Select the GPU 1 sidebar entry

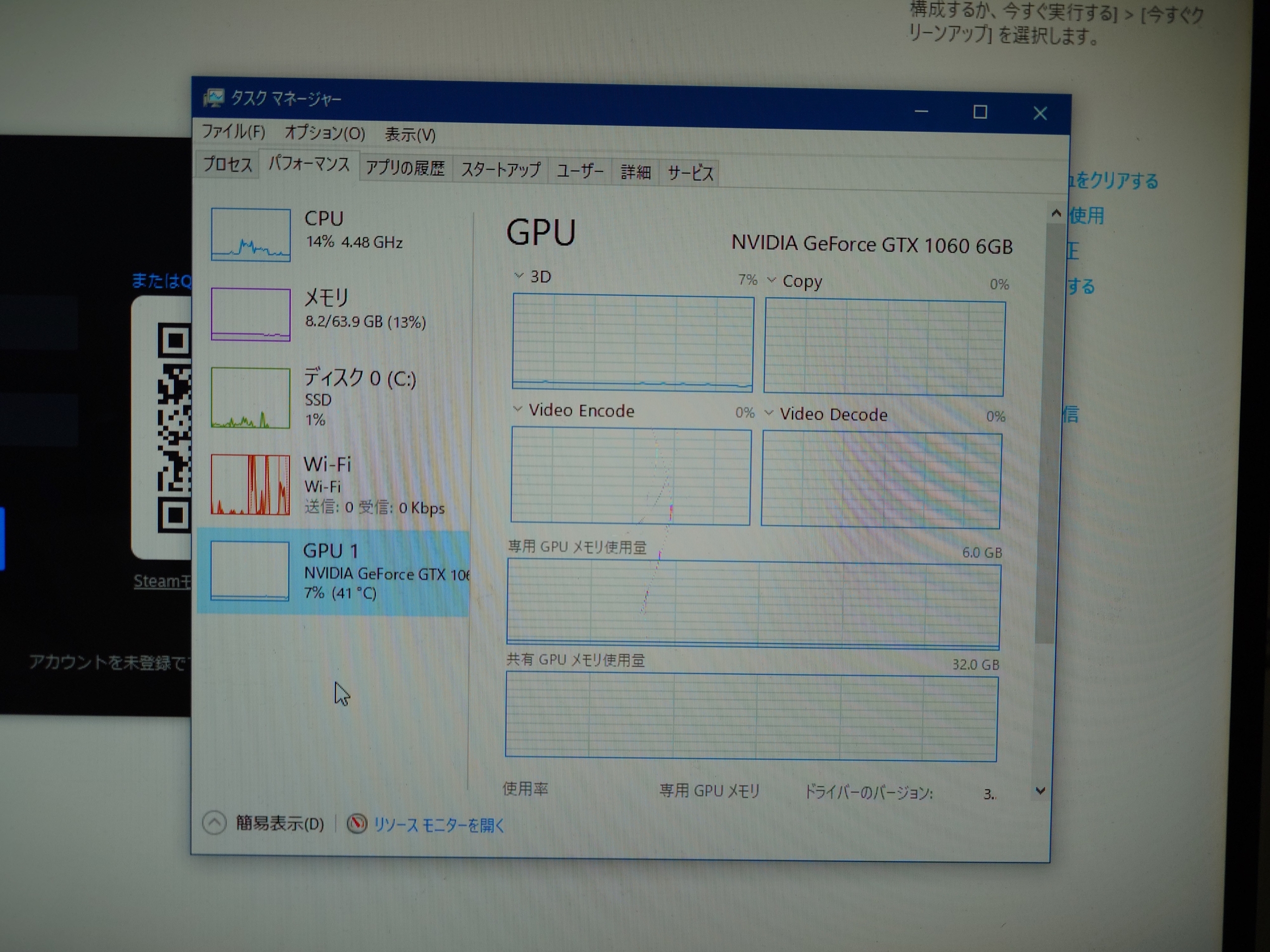[333, 572]
